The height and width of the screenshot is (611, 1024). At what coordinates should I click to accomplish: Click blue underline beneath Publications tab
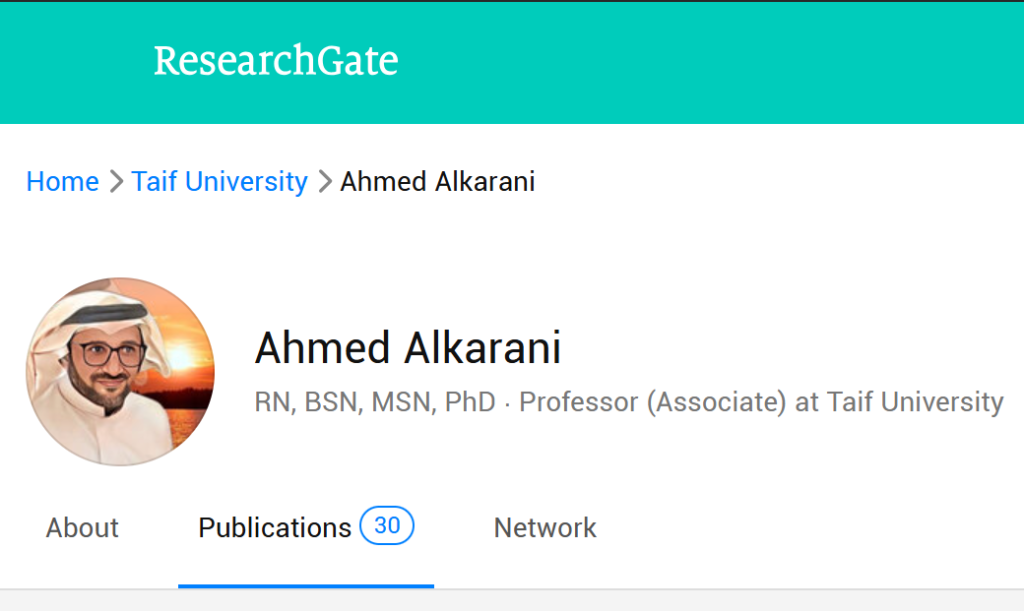click(306, 586)
